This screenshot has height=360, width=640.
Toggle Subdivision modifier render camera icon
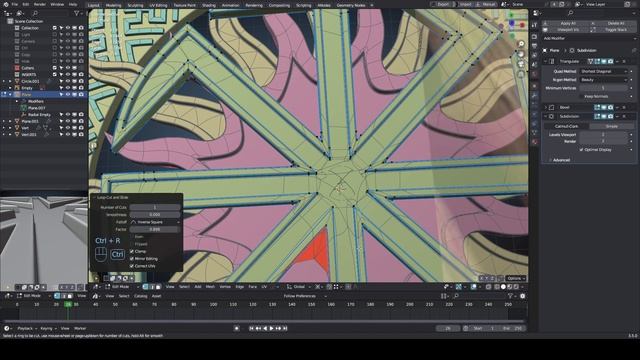(x=610, y=116)
